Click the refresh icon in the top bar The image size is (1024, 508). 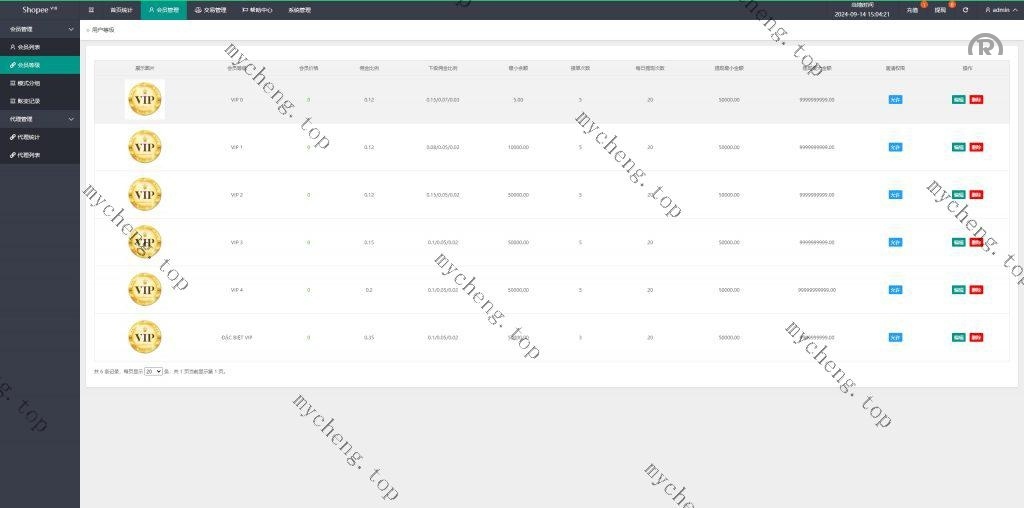coord(965,10)
